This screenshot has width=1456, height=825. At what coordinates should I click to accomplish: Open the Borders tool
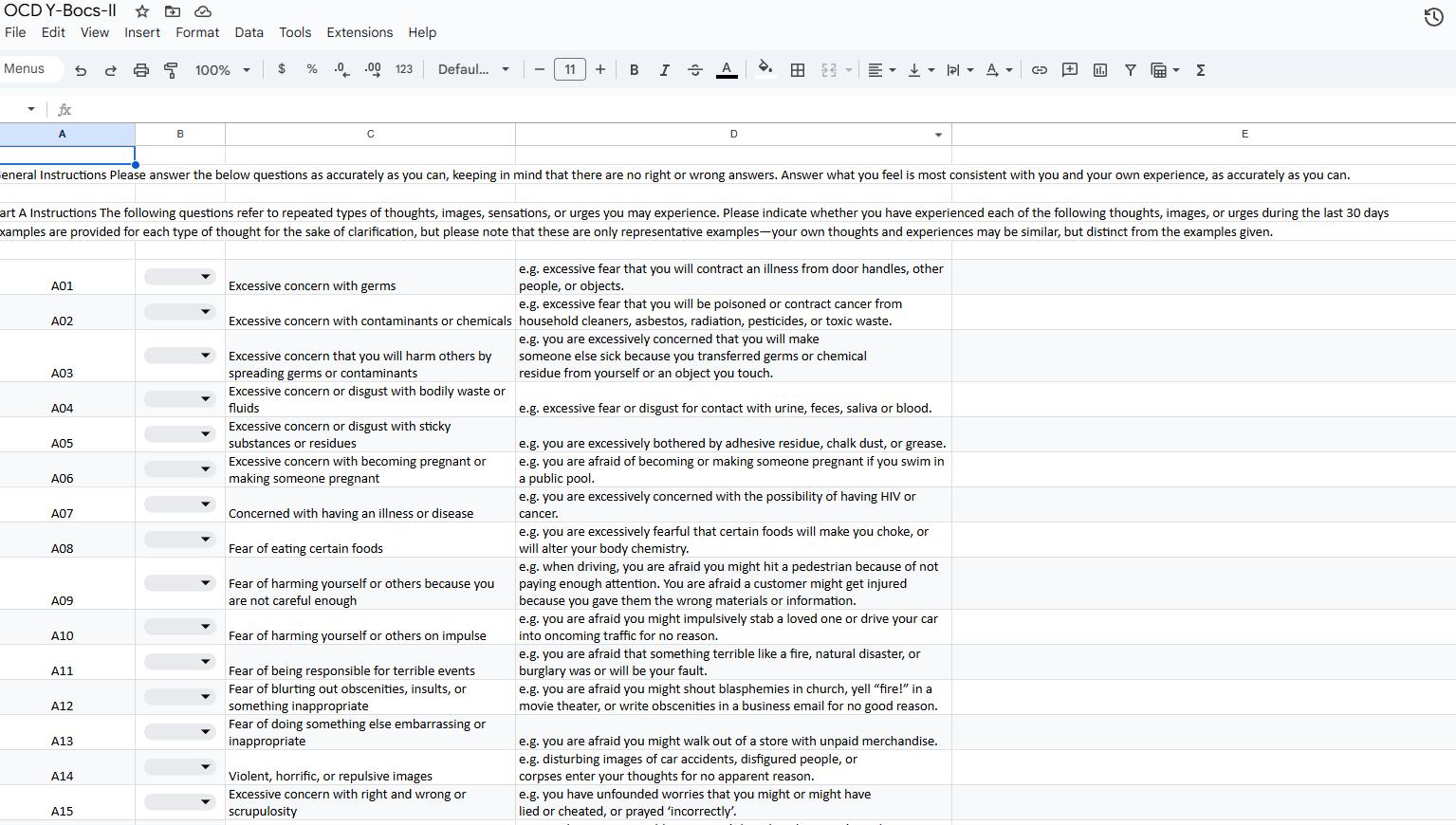[798, 70]
